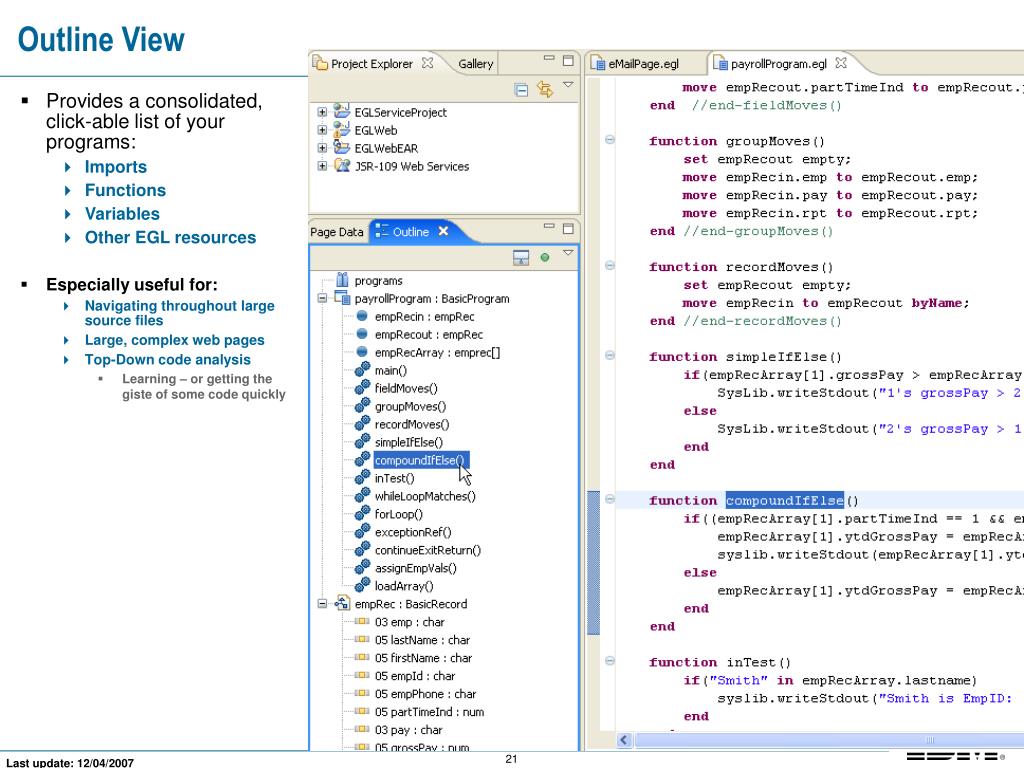The width and height of the screenshot is (1024, 768).
Task: Select 05 partTimeInd : num field
Action: click(x=429, y=712)
